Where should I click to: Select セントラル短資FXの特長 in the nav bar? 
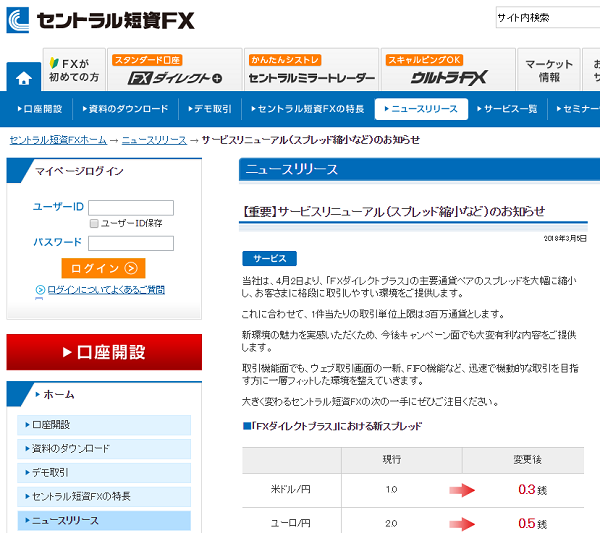pos(308,109)
